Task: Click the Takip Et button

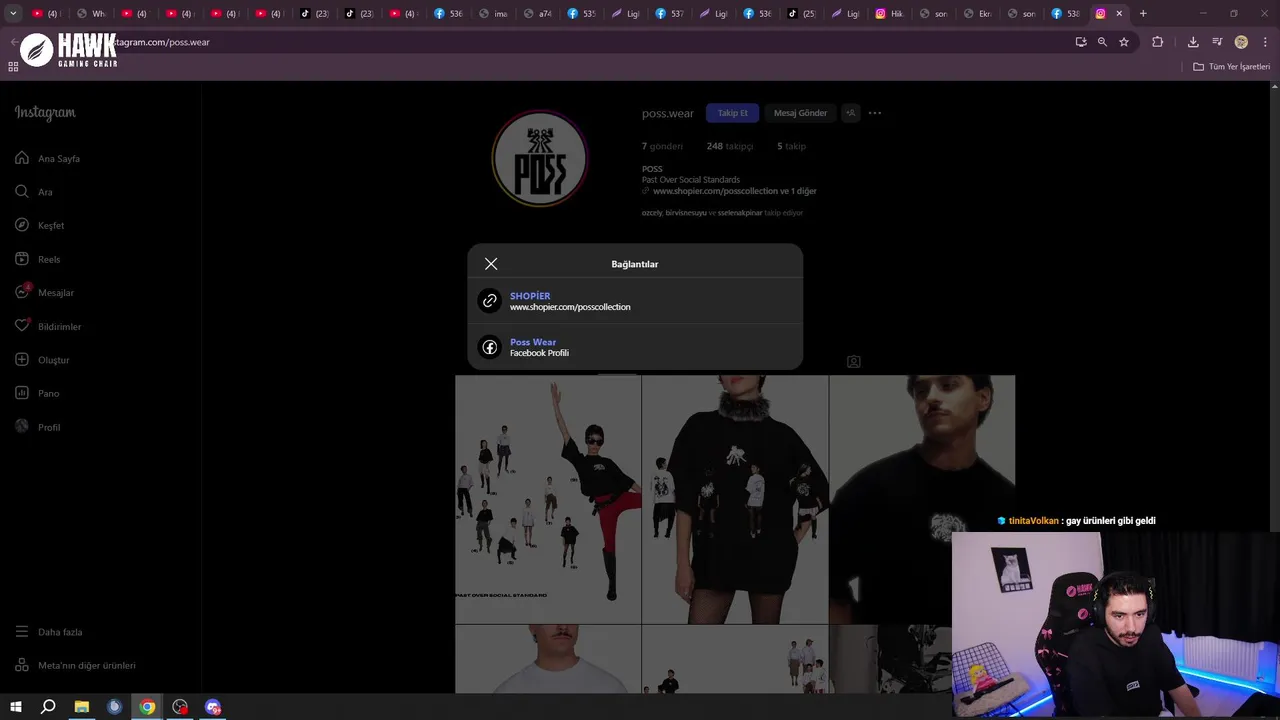Action: tap(732, 113)
